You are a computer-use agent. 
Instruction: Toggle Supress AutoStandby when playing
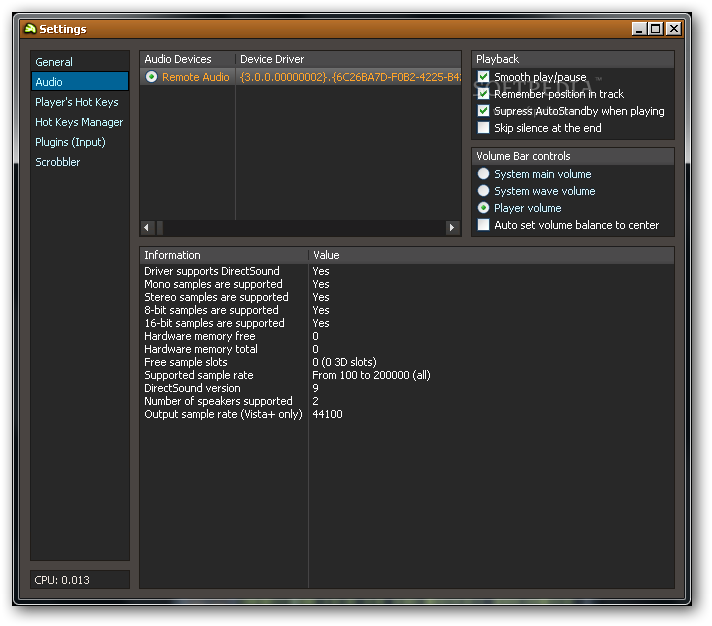(483, 111)
